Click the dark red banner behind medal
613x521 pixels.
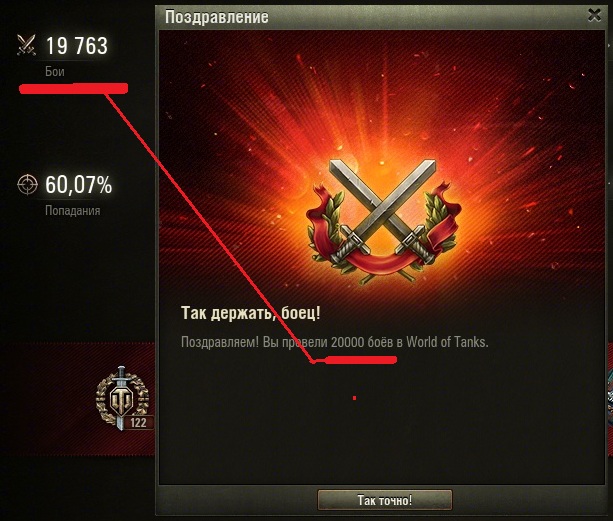tap(78, 399)
